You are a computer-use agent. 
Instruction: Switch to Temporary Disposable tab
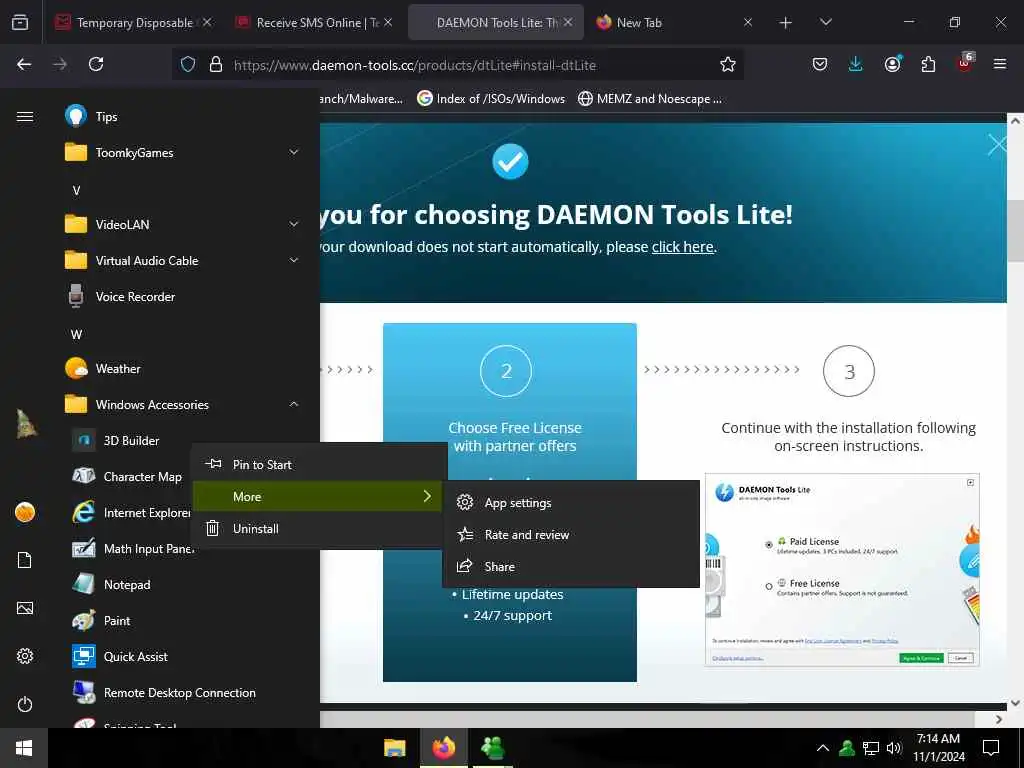(133, 23)
